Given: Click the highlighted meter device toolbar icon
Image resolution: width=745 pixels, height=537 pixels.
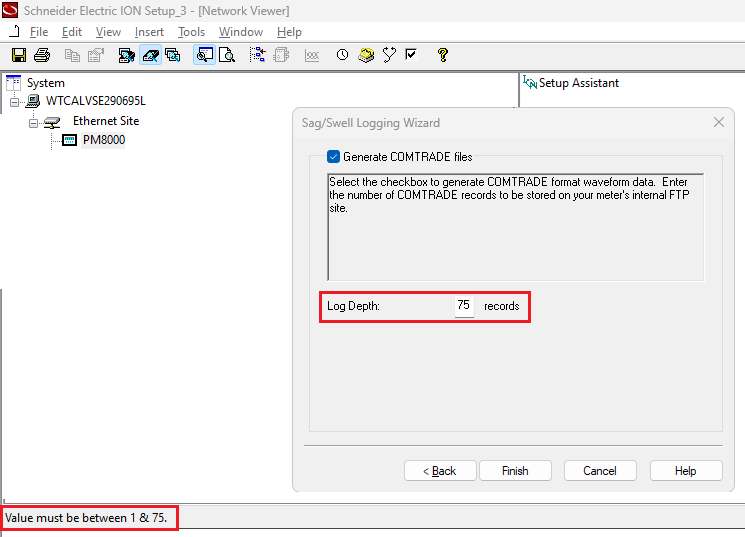Looking at the screenshot, I should pos(150,56).
